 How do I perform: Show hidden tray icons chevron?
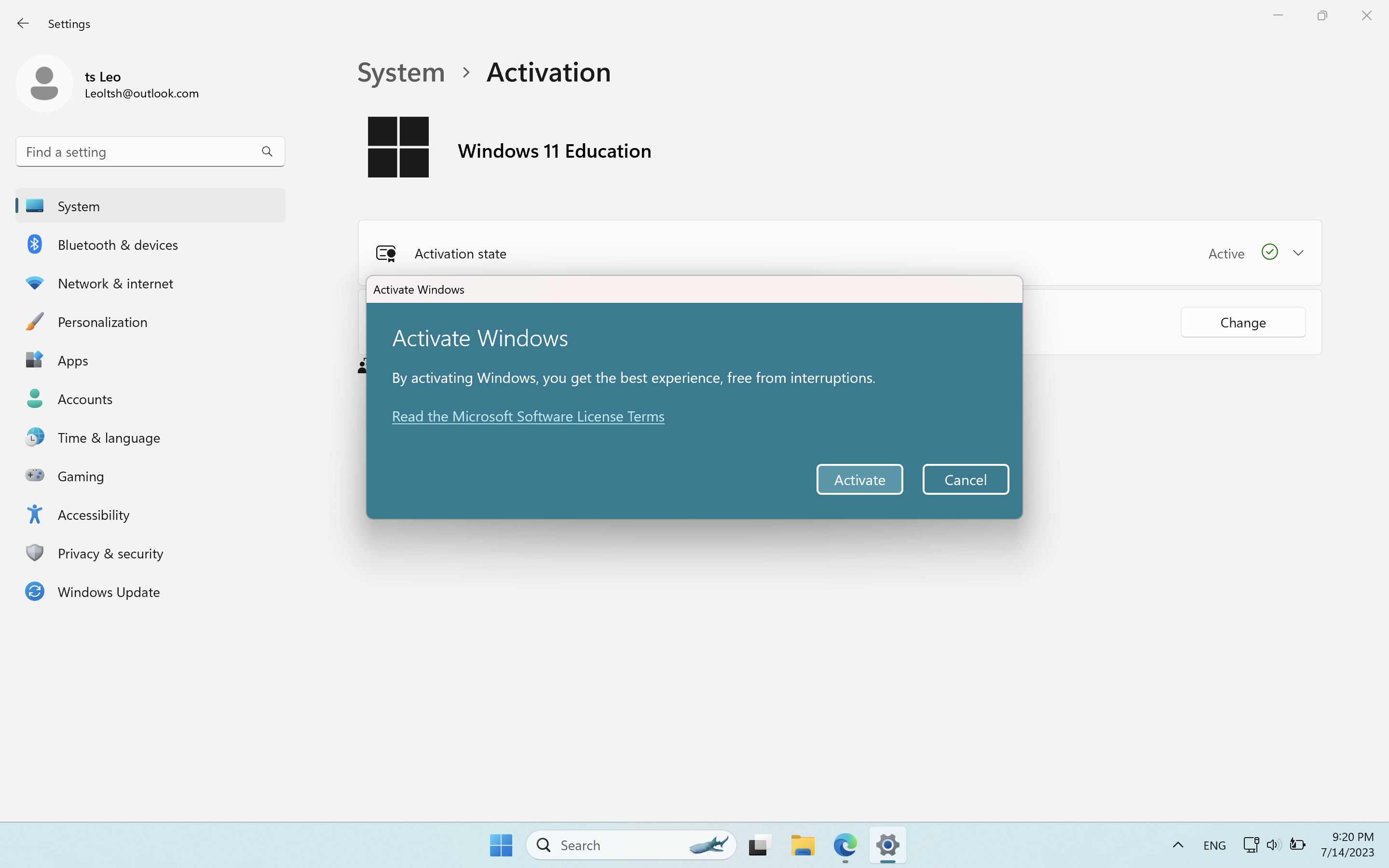[1178, 845]
